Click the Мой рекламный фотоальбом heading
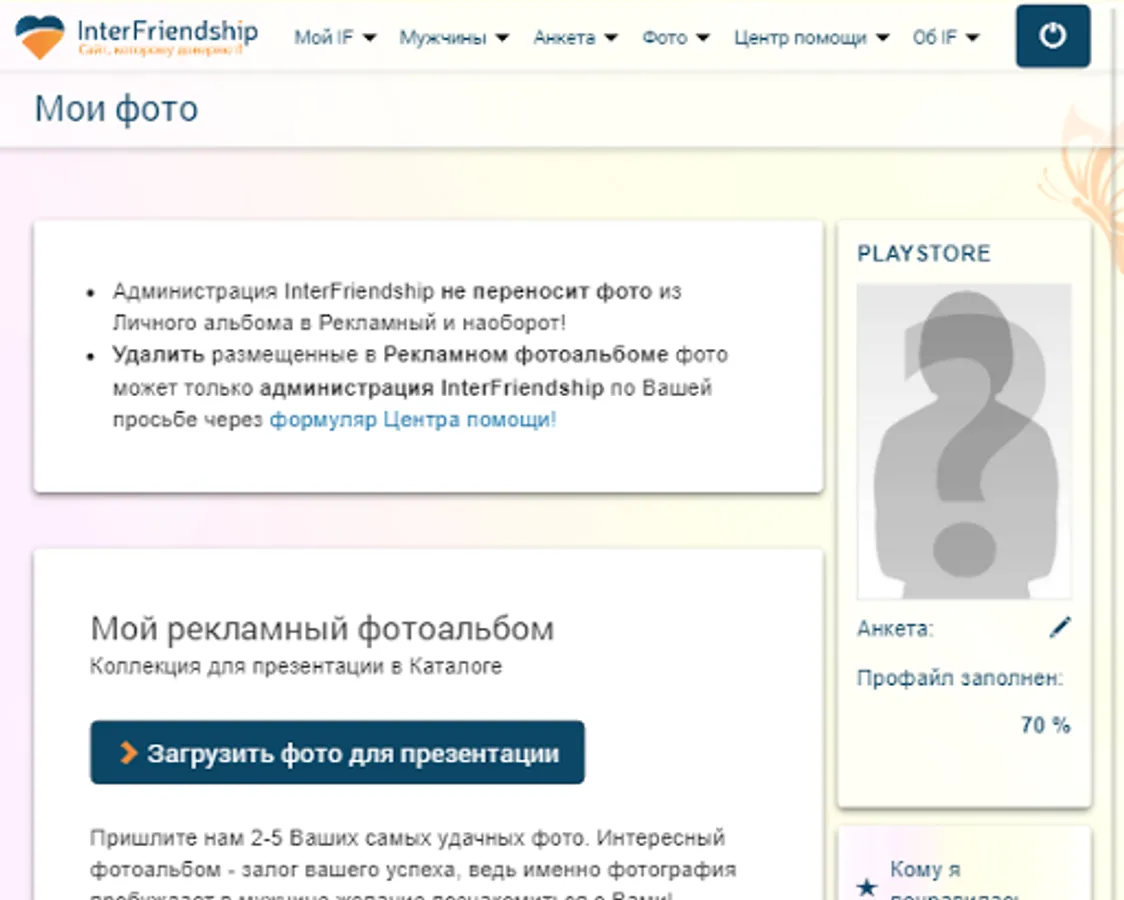1124x900 pixels. (x=323, y=628)
